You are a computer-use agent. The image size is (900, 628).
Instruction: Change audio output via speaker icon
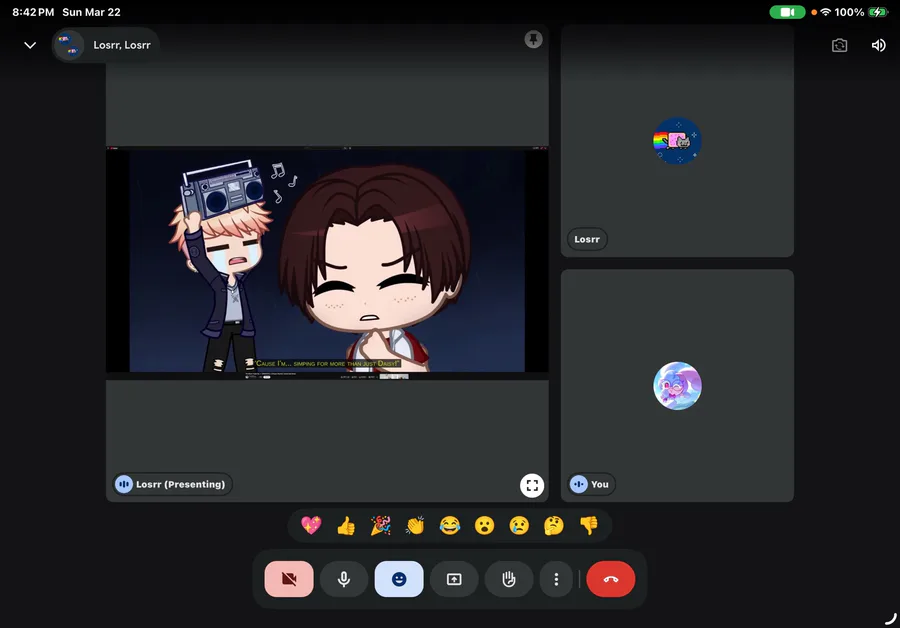click(878, 45)
